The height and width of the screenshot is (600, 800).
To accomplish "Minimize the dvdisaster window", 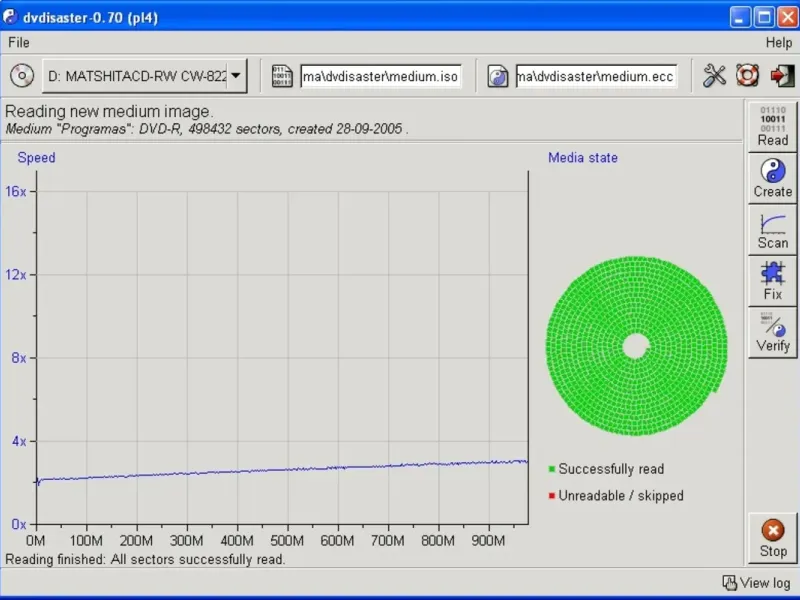I will point(739,17).
